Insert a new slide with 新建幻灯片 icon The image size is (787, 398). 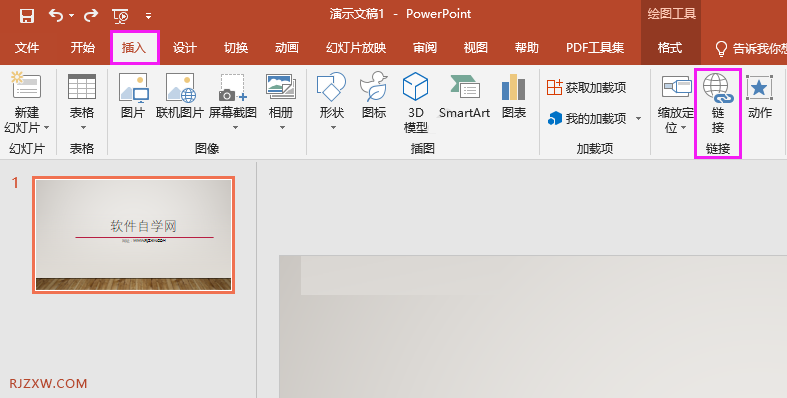(x=27, y=85)
